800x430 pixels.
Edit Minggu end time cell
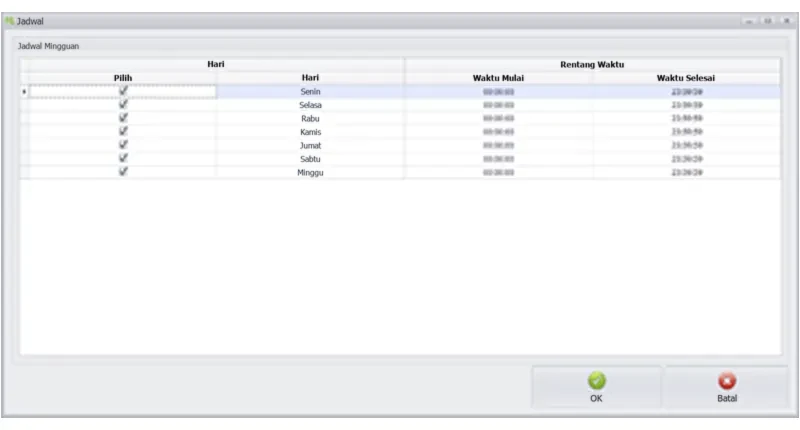(686, 172)
